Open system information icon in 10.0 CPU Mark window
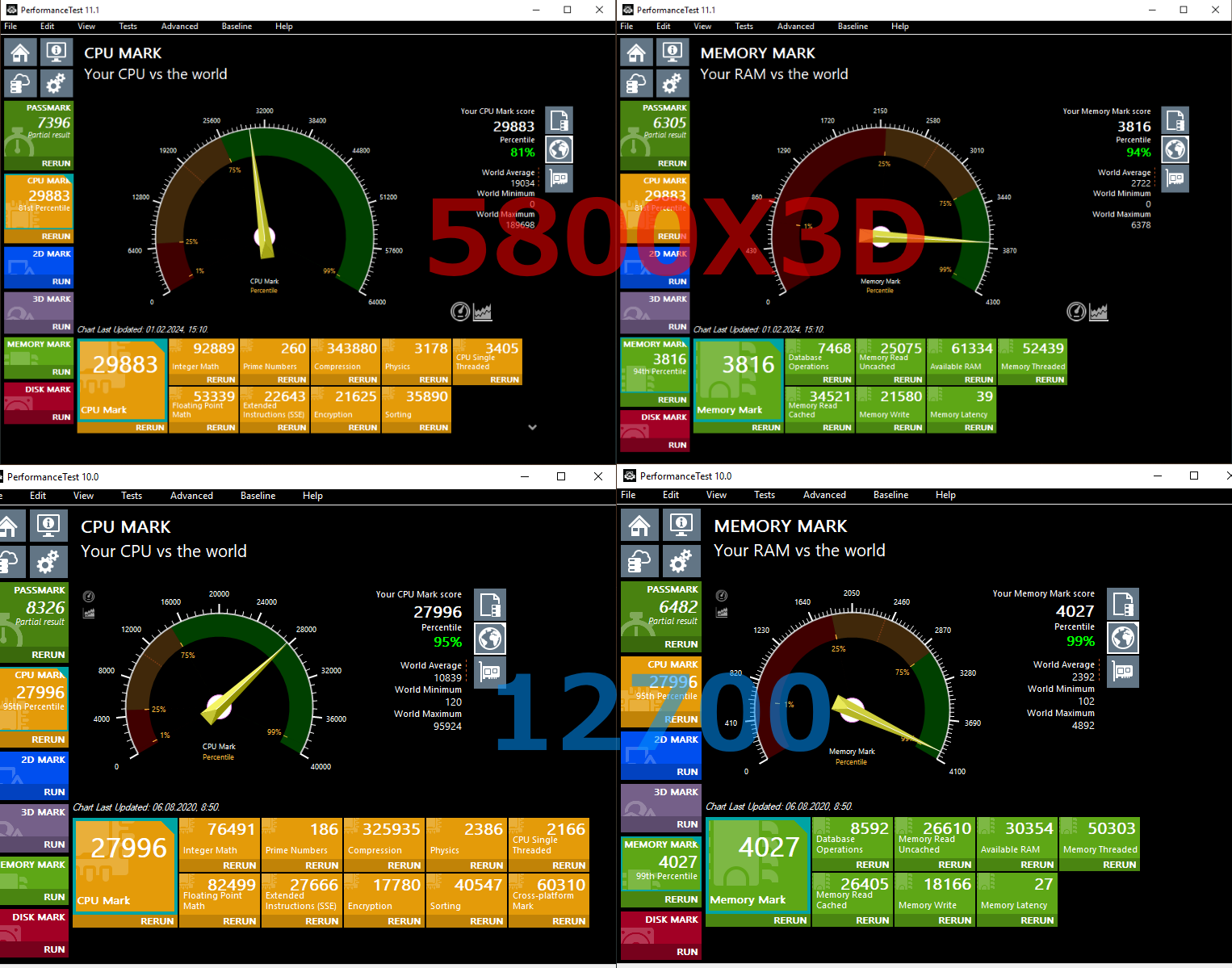This screenshot has height=968, width=1232. [x=48, y=526]
